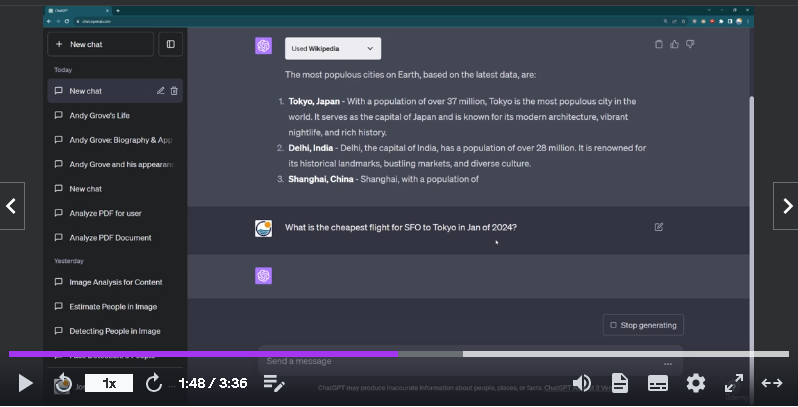The width and height of the screenshot is (798, 407).
Task: Open video player settings gear
Action: coord(696,383)
